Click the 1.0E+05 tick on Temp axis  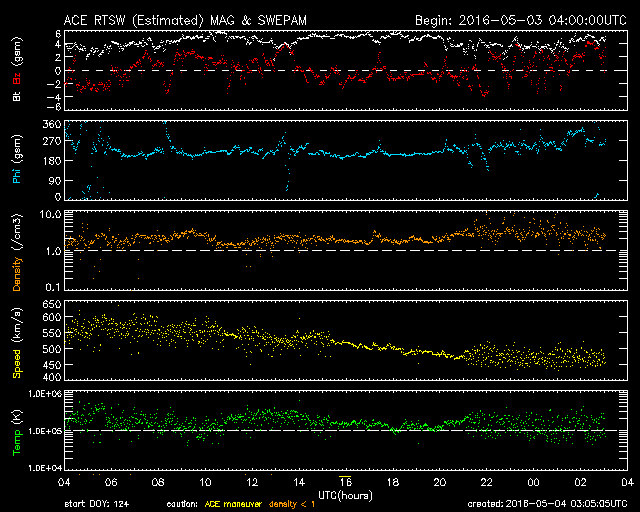[x=45, y=431]
